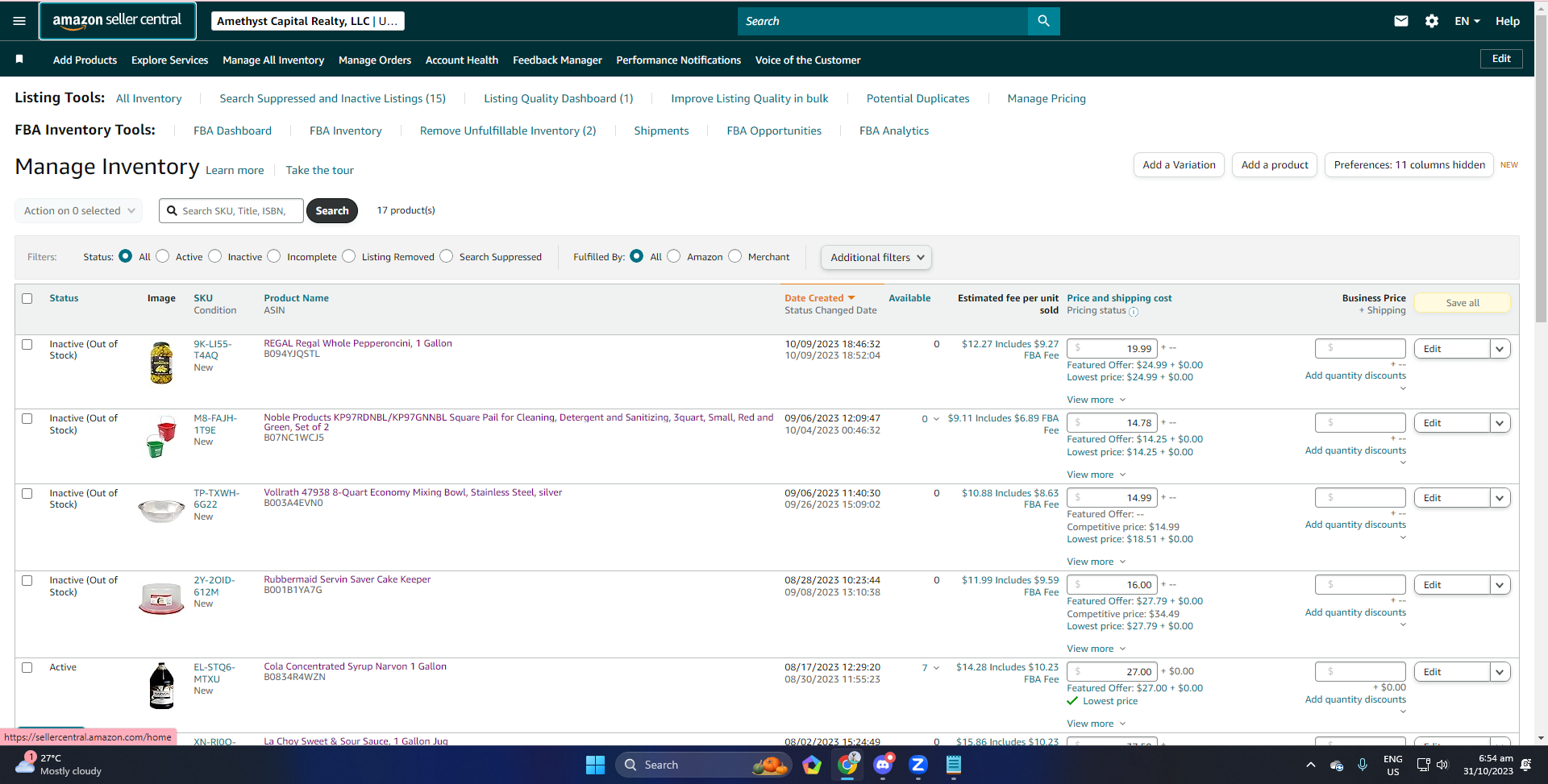Image resolution: width=1548 pixels, height=784 pixels.
Task: Open the hamburger navigation menu
Action: pyautogui.click(x=19, y=21)
